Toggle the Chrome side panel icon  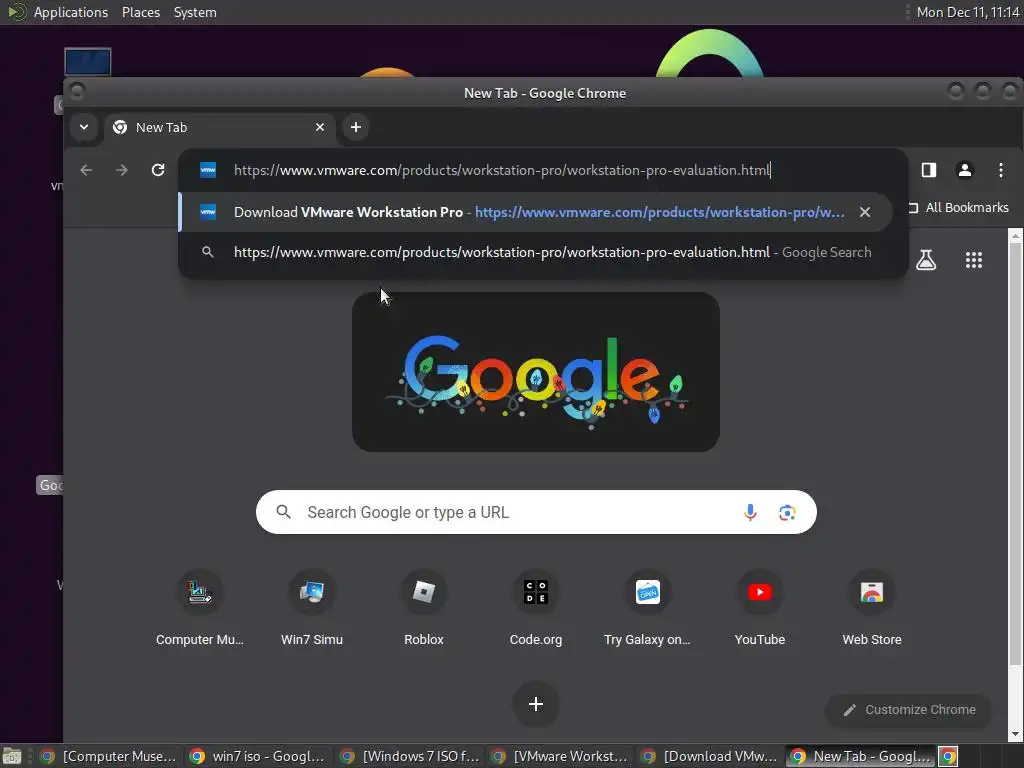[x=929, y=170]
